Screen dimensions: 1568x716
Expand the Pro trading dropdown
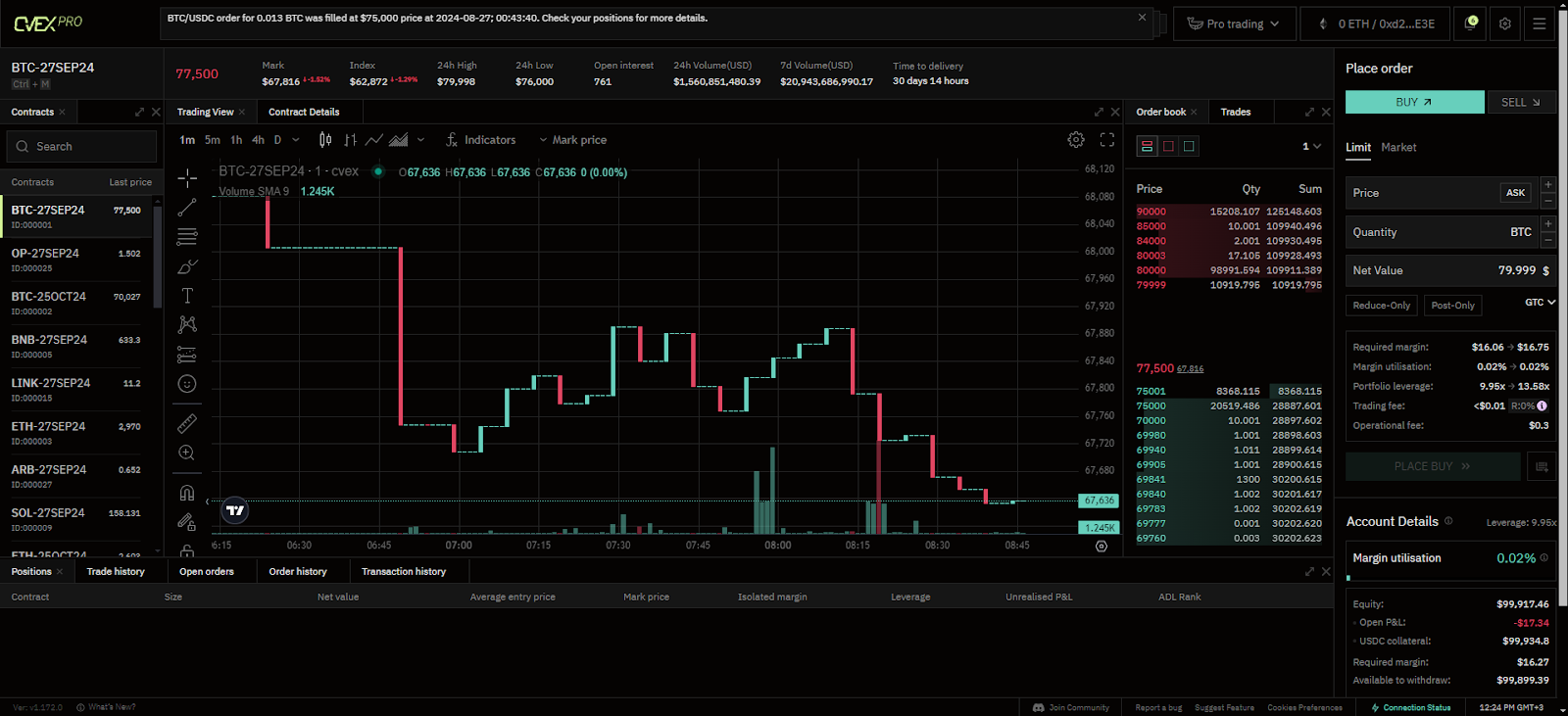(1234, 24)
